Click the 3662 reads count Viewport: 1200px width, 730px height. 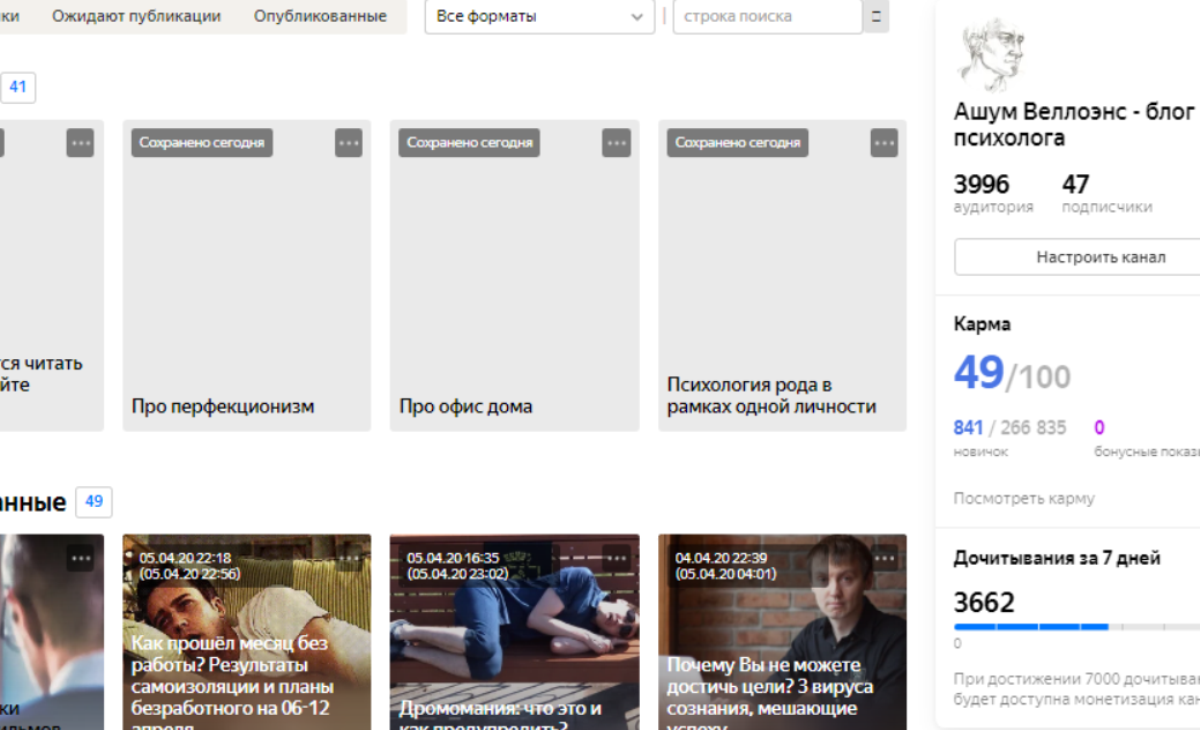[x=984, y=602]
